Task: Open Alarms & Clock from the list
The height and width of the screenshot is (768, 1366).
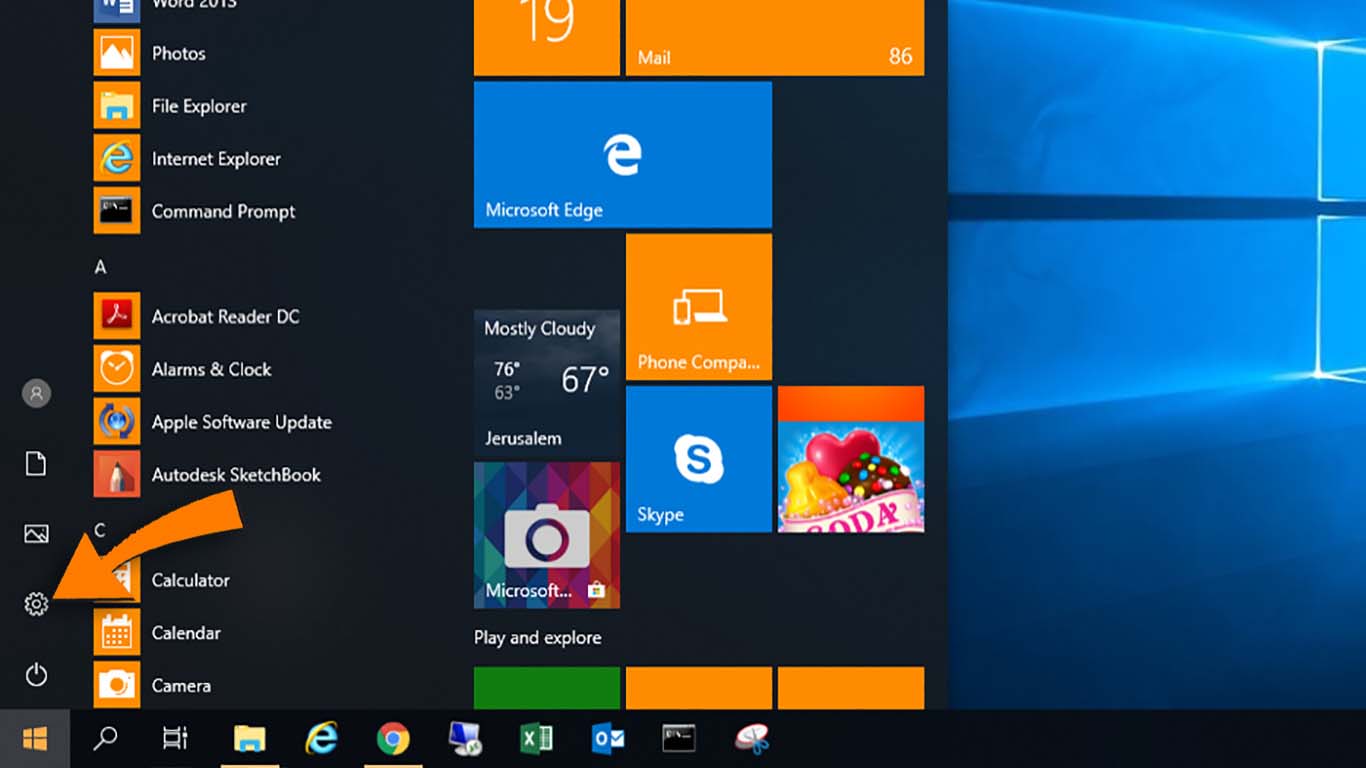Action: pyautogui.click(x=210, y=369)
